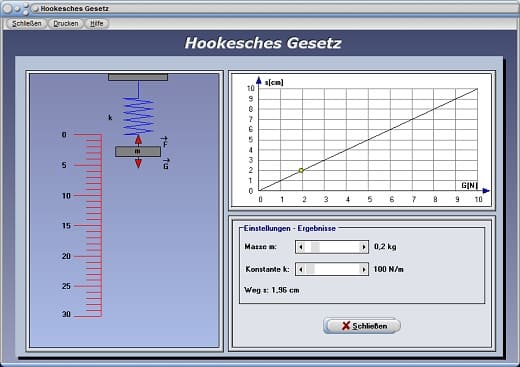Viewport: 520px width, 367px height.
Task: Click the 'Weg s: 1,96 cm' result
Action: [x=272, y=290]
